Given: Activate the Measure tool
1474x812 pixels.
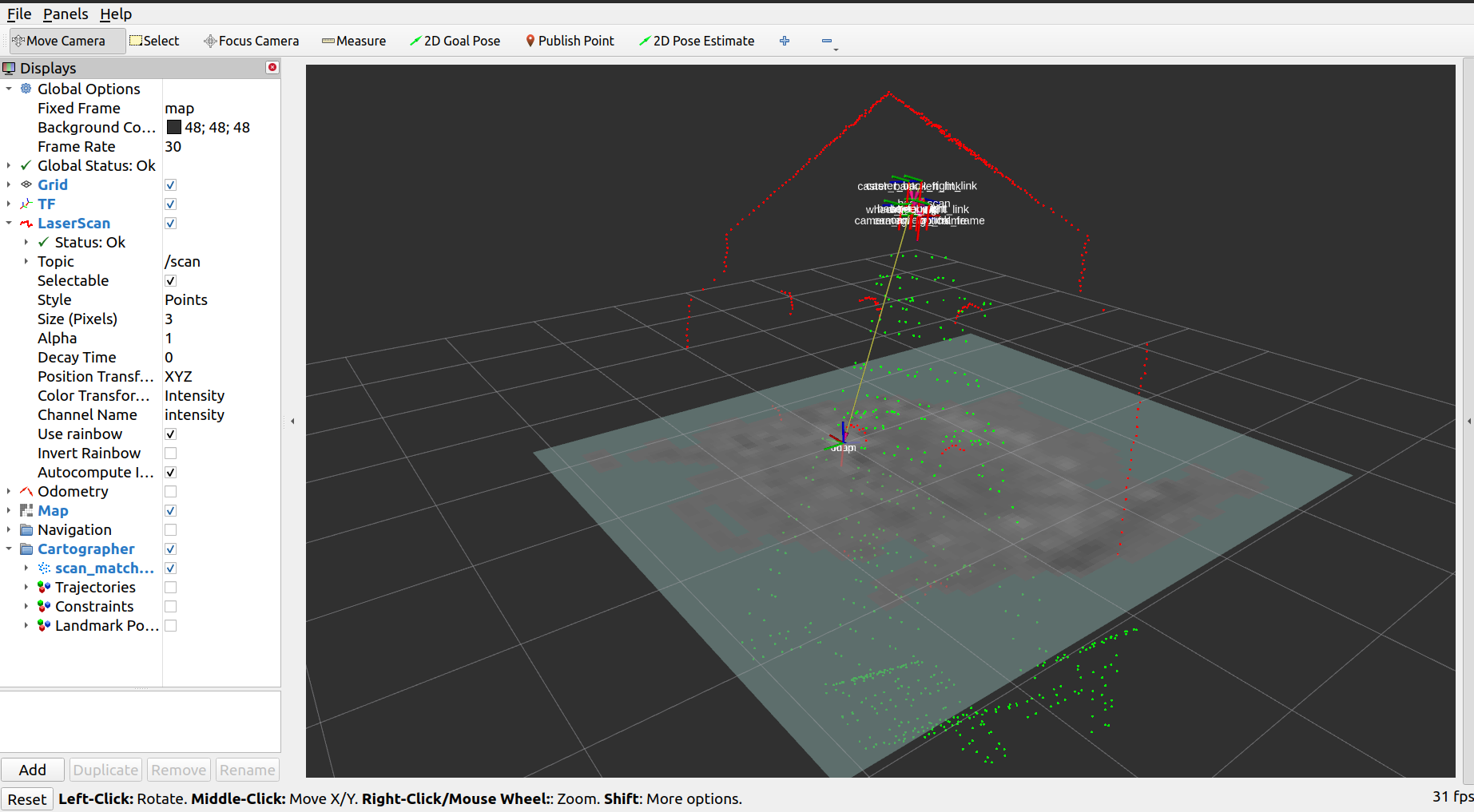Looking at the screenshot, I should (x=353, y=40).
